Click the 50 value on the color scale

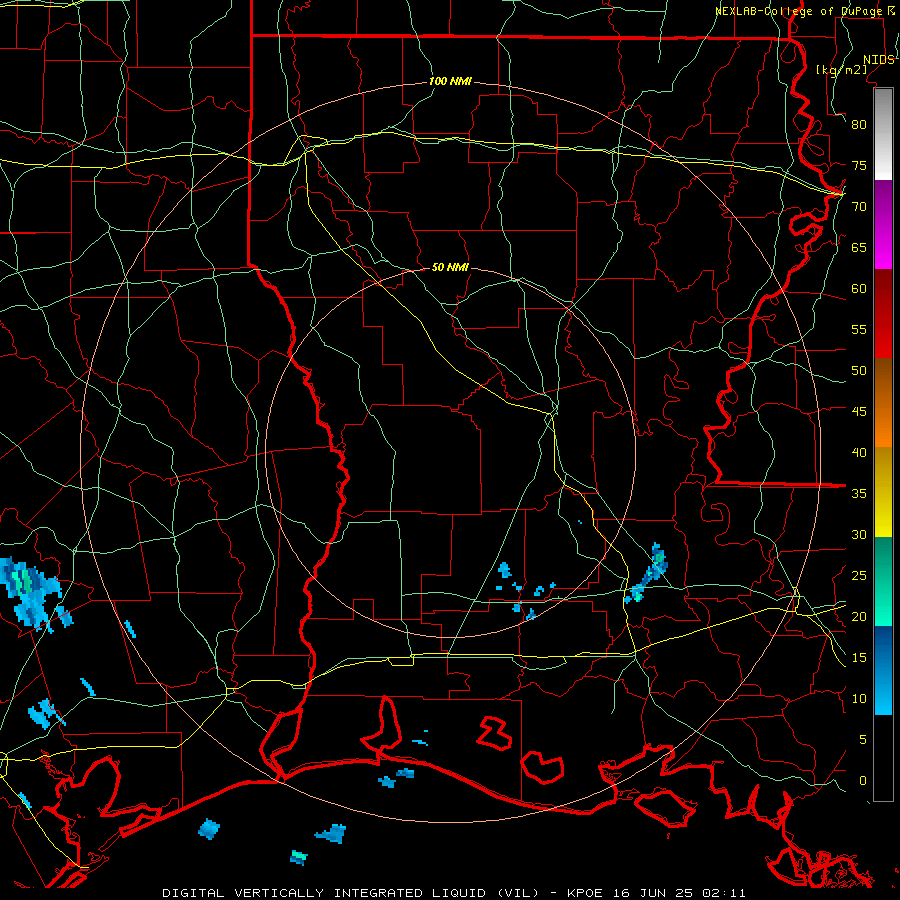pos(859,371)
